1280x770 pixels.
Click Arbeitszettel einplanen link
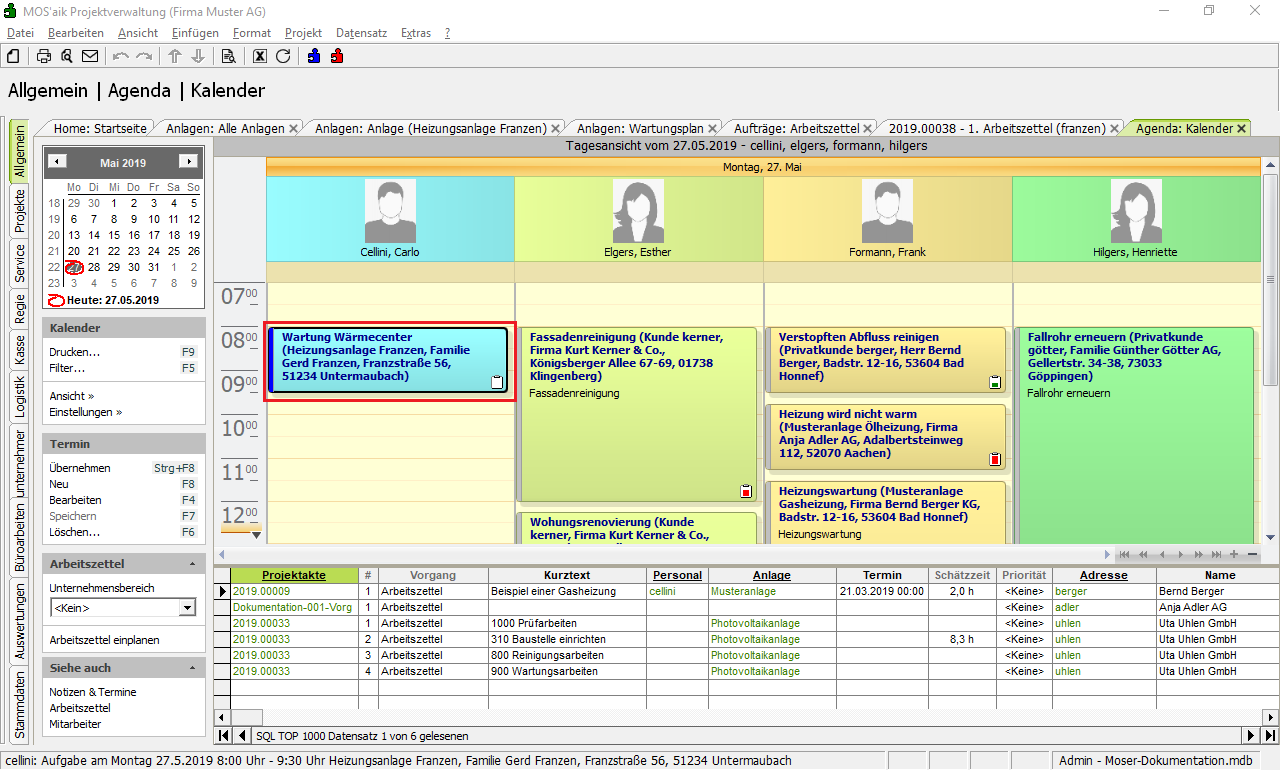click(x=104, y=640)
